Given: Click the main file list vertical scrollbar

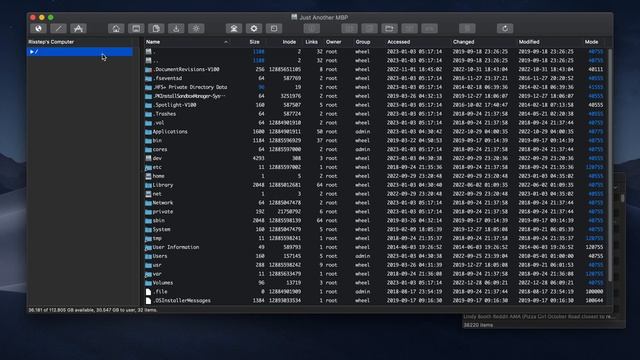Looking at the screenshot, I should click(610, 165).
